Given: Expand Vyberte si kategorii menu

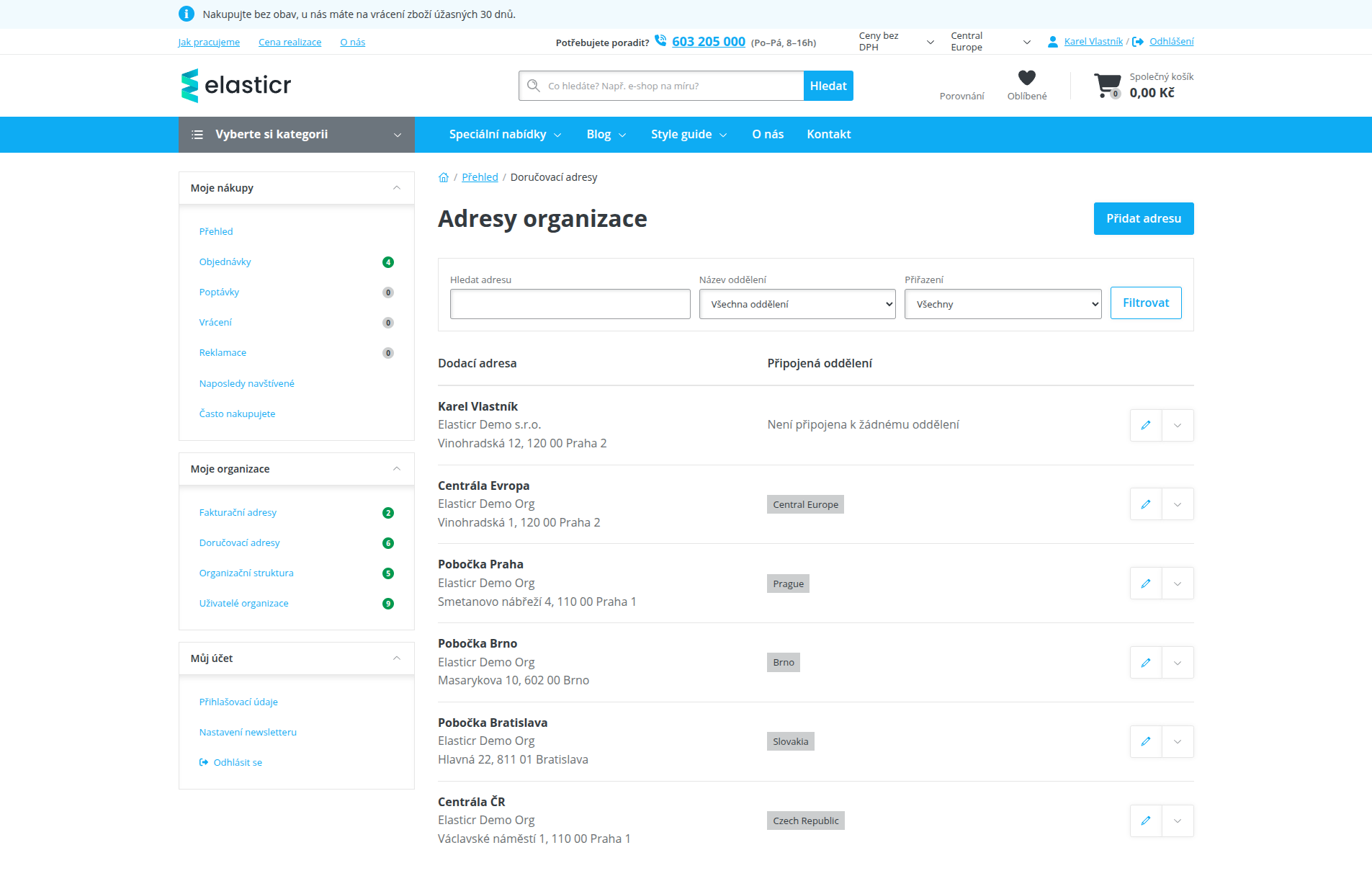Looking at the screenshot, I should click(297, 135).
